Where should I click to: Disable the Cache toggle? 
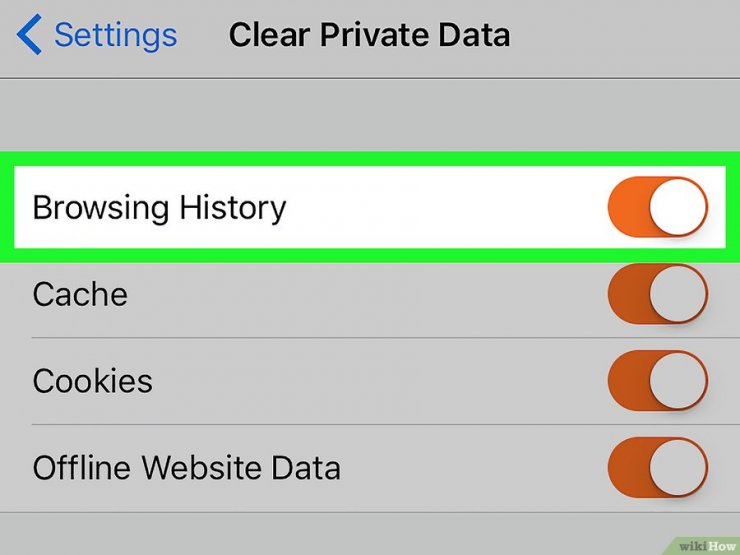pyautogui.click(x=658, y=294)
